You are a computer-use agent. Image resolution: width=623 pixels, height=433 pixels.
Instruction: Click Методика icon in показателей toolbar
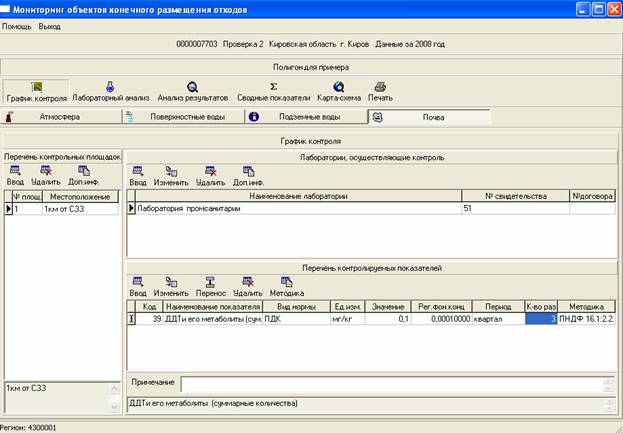click(287, 287)
